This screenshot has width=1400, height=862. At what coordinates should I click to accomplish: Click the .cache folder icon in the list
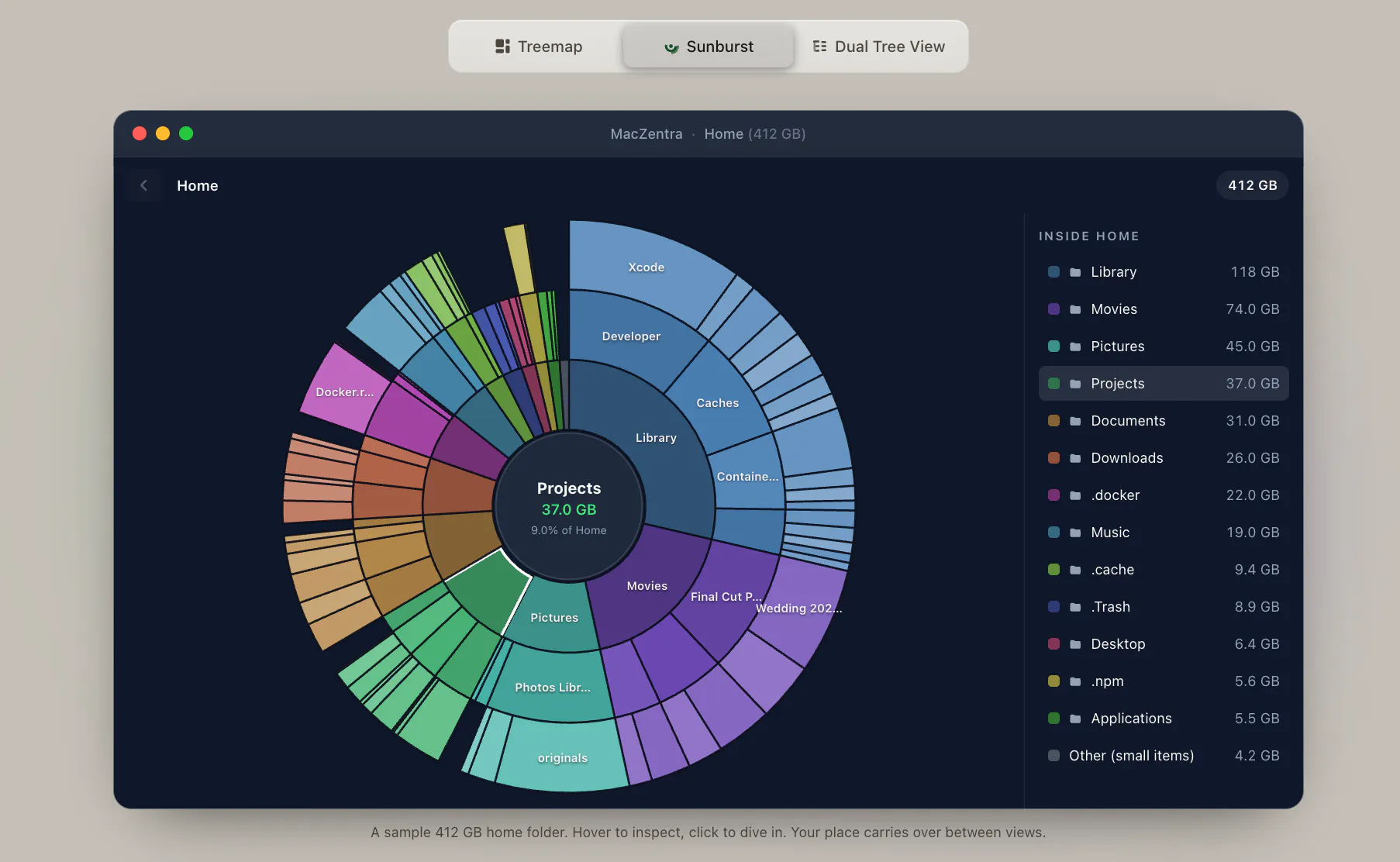[1075, 570]
